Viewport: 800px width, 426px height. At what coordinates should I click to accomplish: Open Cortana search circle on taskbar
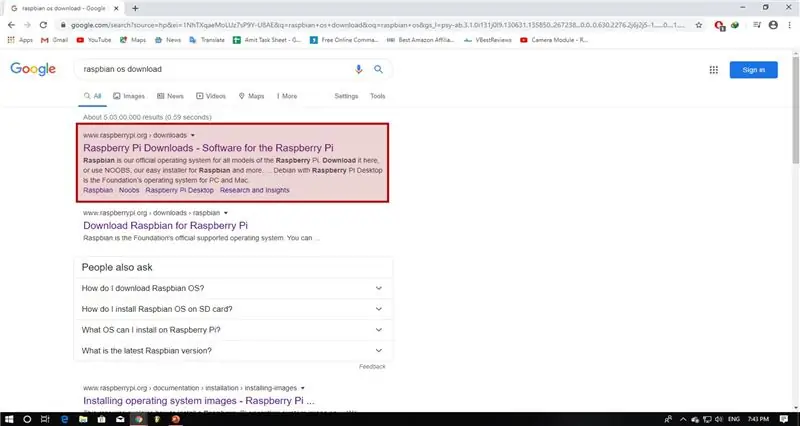pos(27,419)
